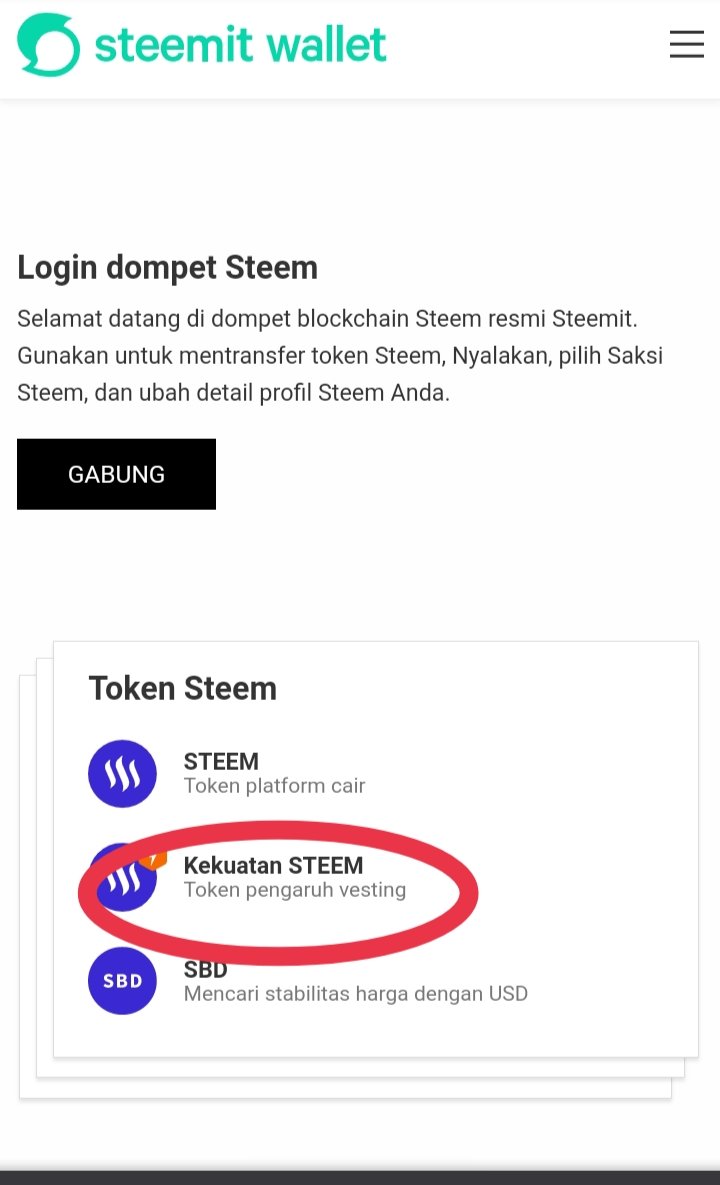
Task: Click 'Mencari stabilitas harga dengan USD' text
Action: point(356,993)
